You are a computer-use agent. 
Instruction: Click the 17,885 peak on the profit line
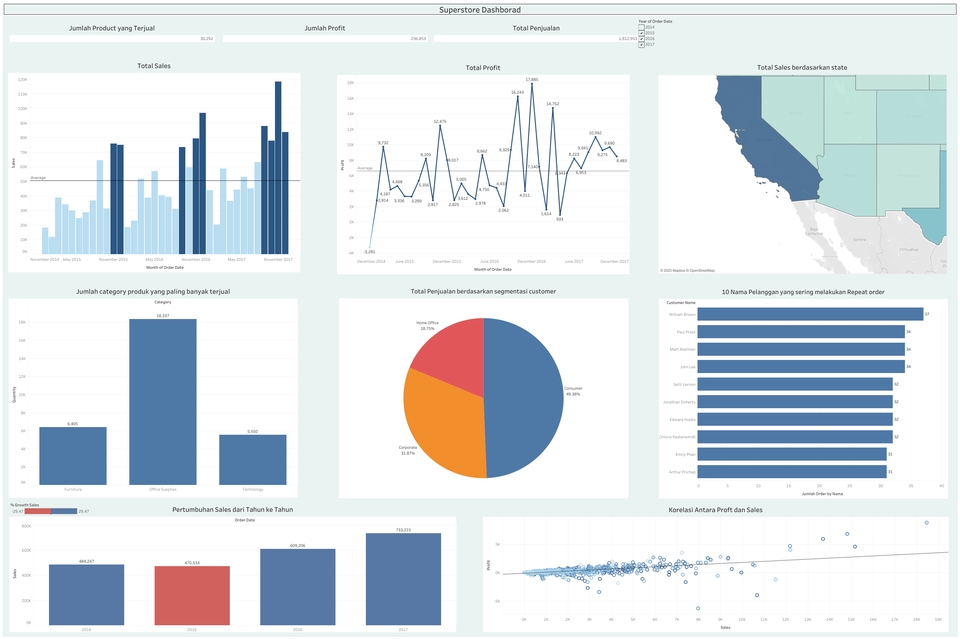click(x=532, y=82)
